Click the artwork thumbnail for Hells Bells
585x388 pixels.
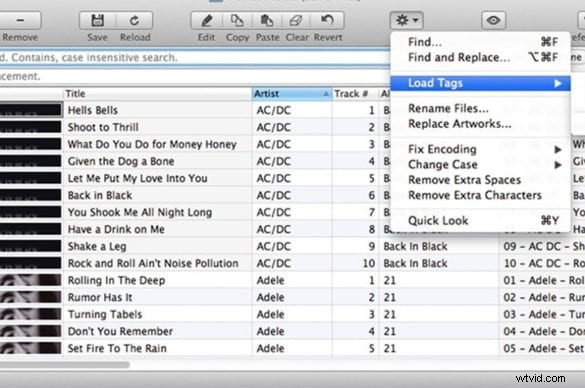[x=31, y=110]
